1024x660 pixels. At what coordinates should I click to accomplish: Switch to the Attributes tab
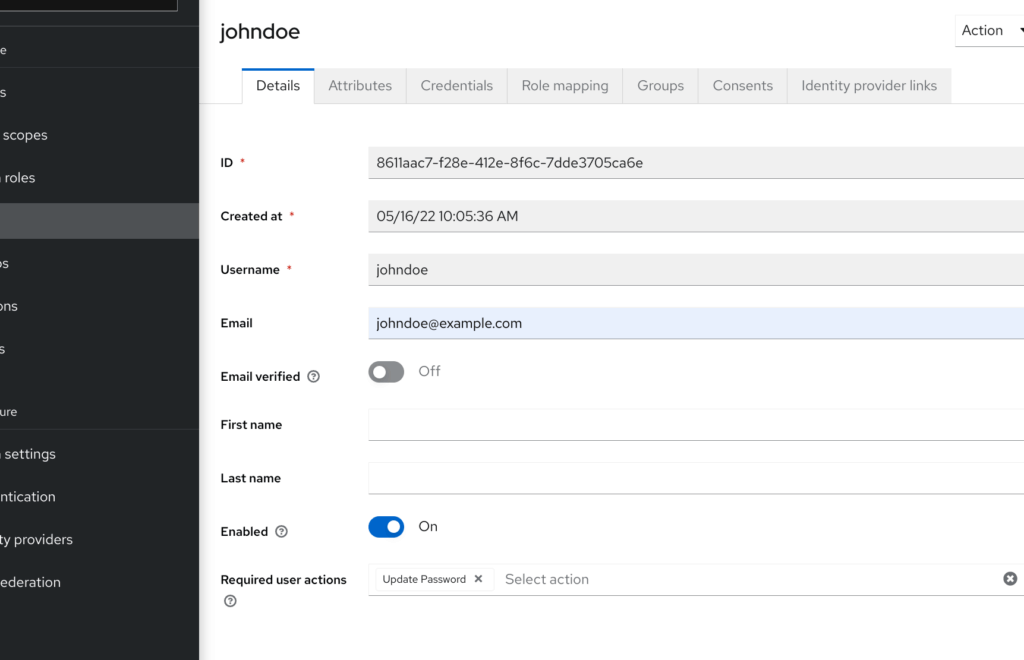tap(360, 86)
